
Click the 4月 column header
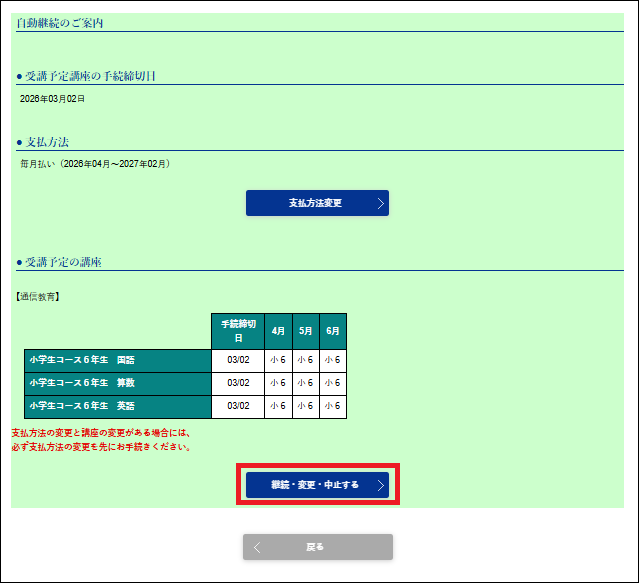tap(278, 331)
